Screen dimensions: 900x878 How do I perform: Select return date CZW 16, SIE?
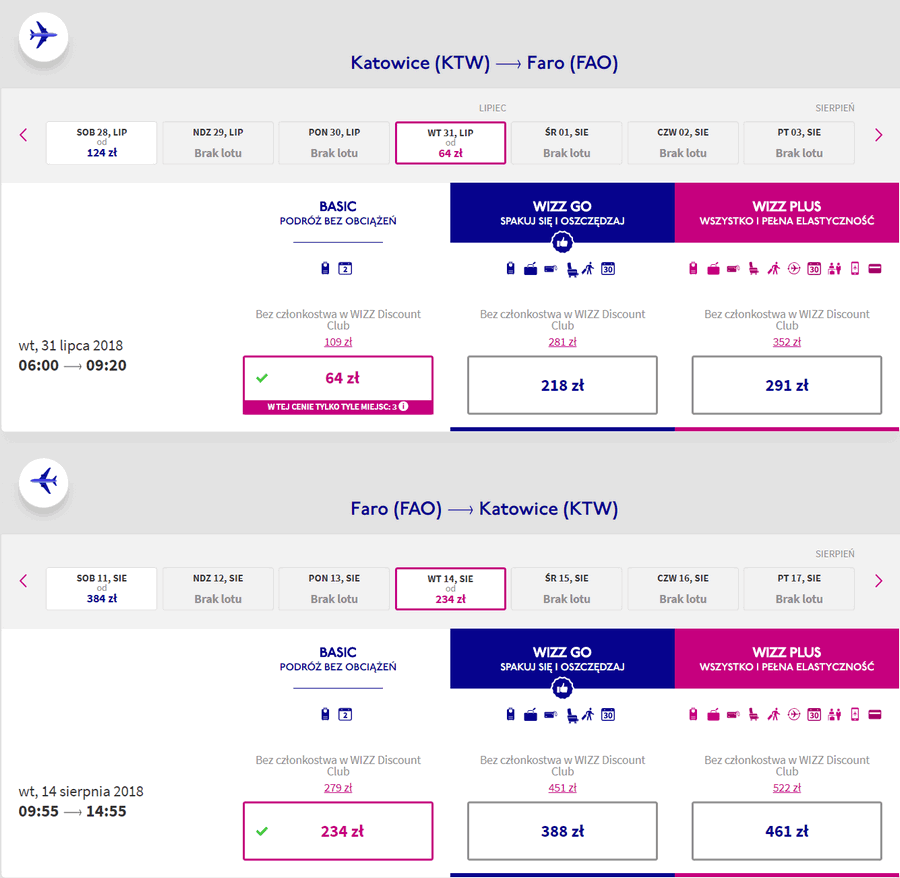(x=683, y=589)
